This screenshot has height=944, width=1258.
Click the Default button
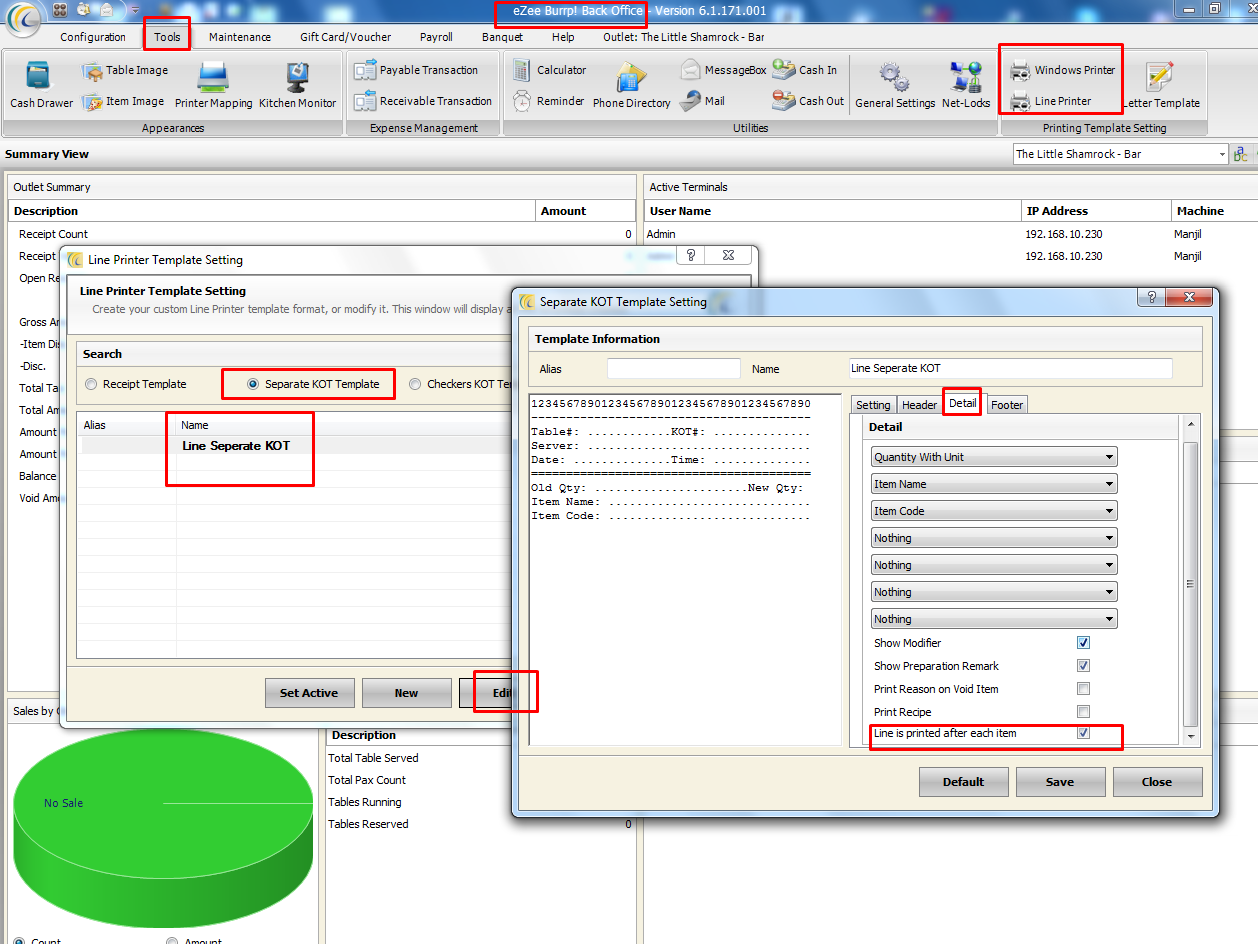tap(963, 782)
